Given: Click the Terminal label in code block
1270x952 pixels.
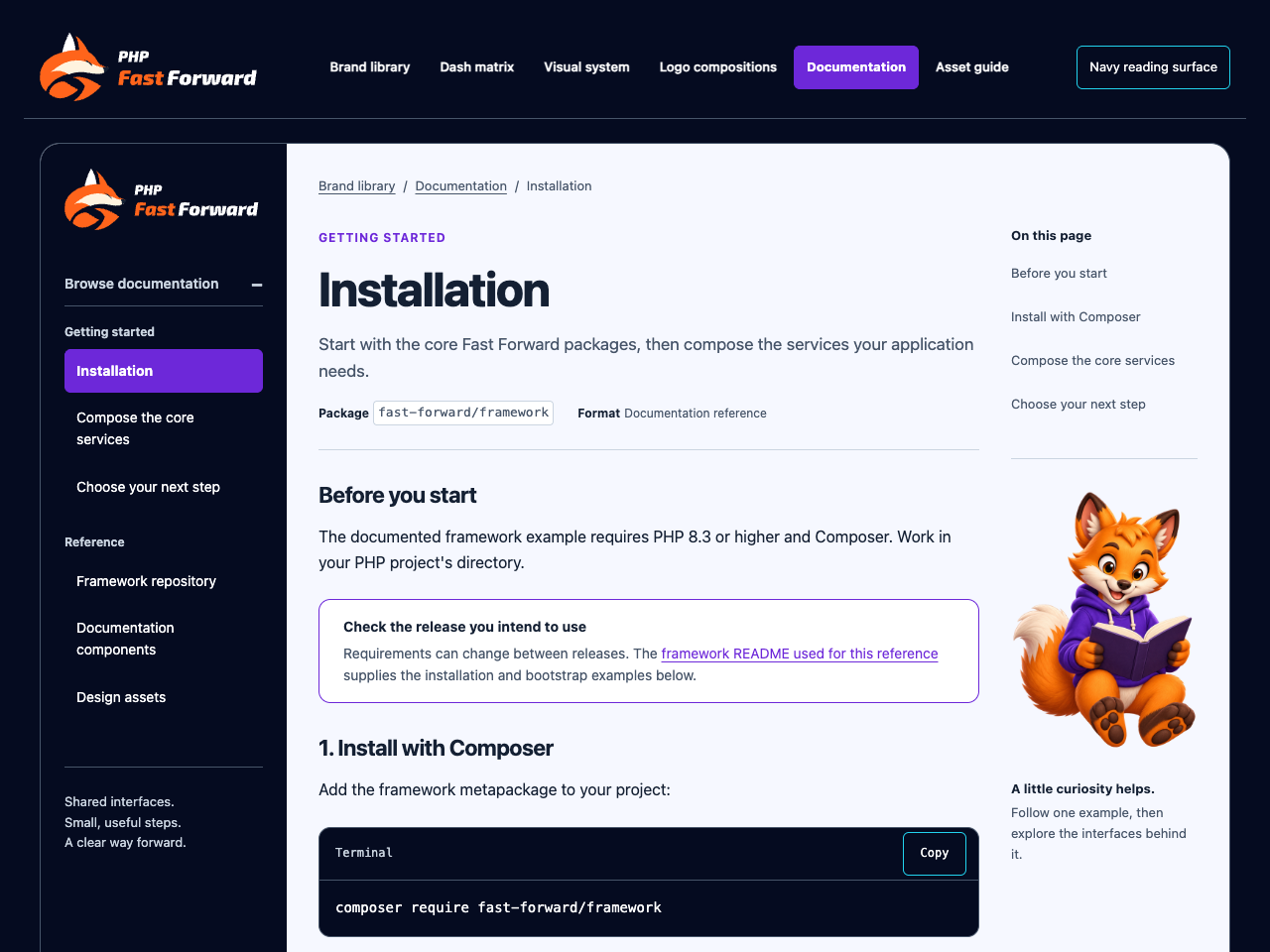Looking at the screenshot, I should click(x=364, y=853).
